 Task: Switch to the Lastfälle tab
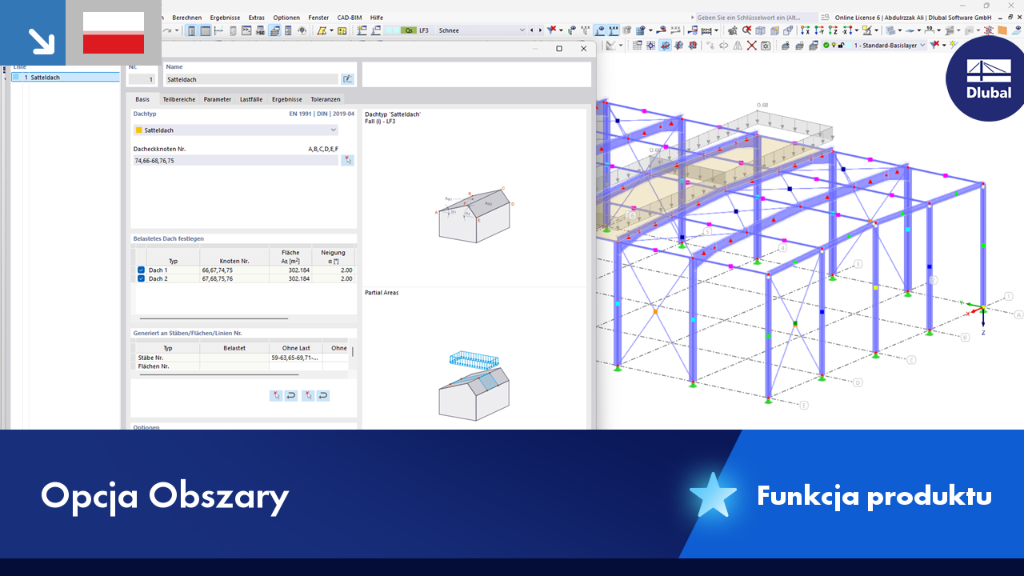point(251,99)
